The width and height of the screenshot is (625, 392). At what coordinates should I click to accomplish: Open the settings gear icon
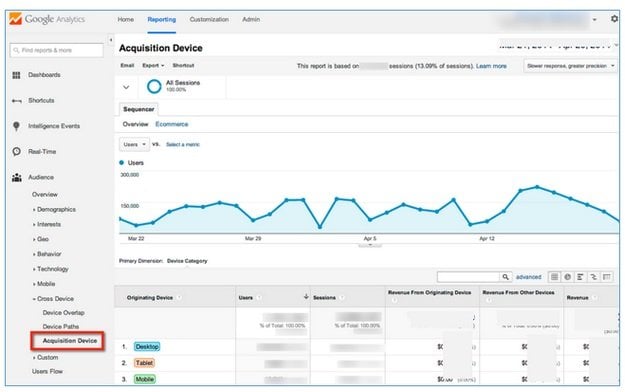(x=614, y=19)
